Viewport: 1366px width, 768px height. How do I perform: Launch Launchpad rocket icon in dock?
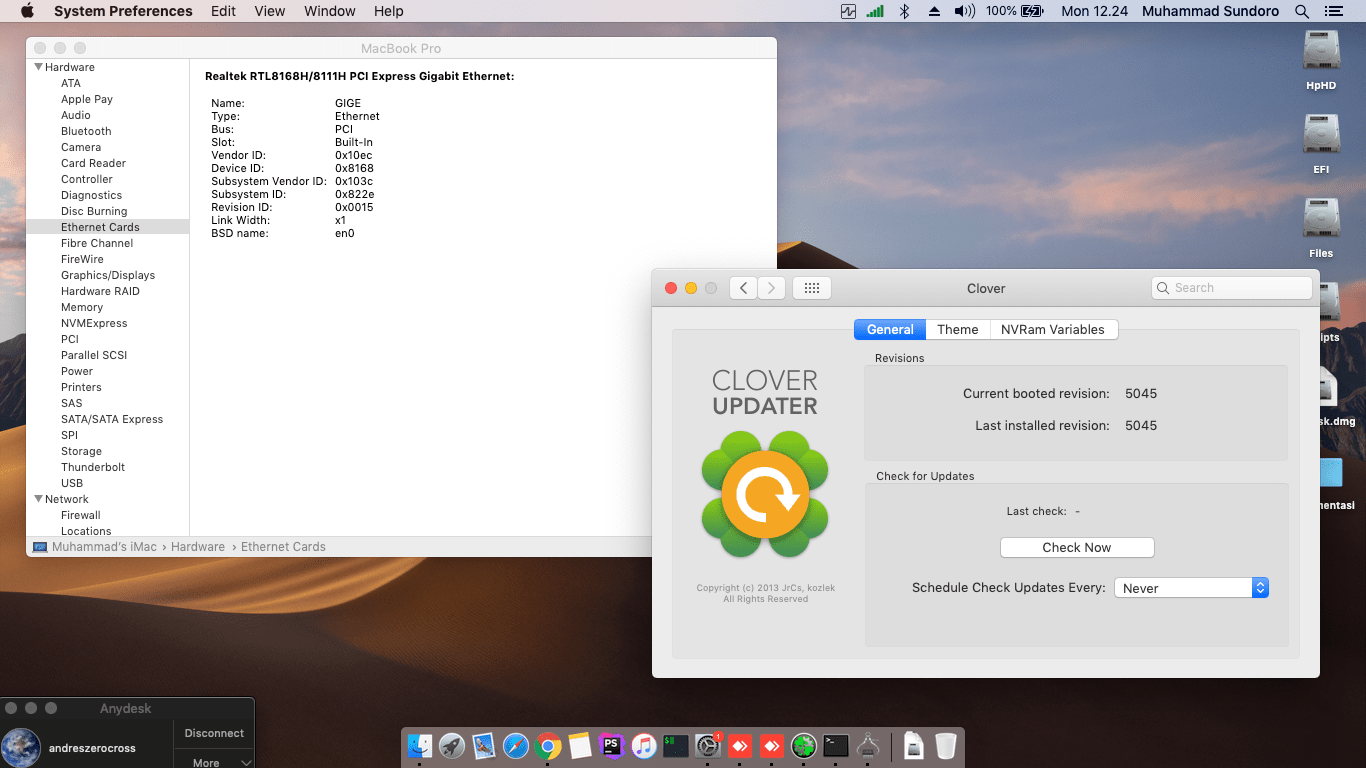pyautogui.click(x=452, y=745)
